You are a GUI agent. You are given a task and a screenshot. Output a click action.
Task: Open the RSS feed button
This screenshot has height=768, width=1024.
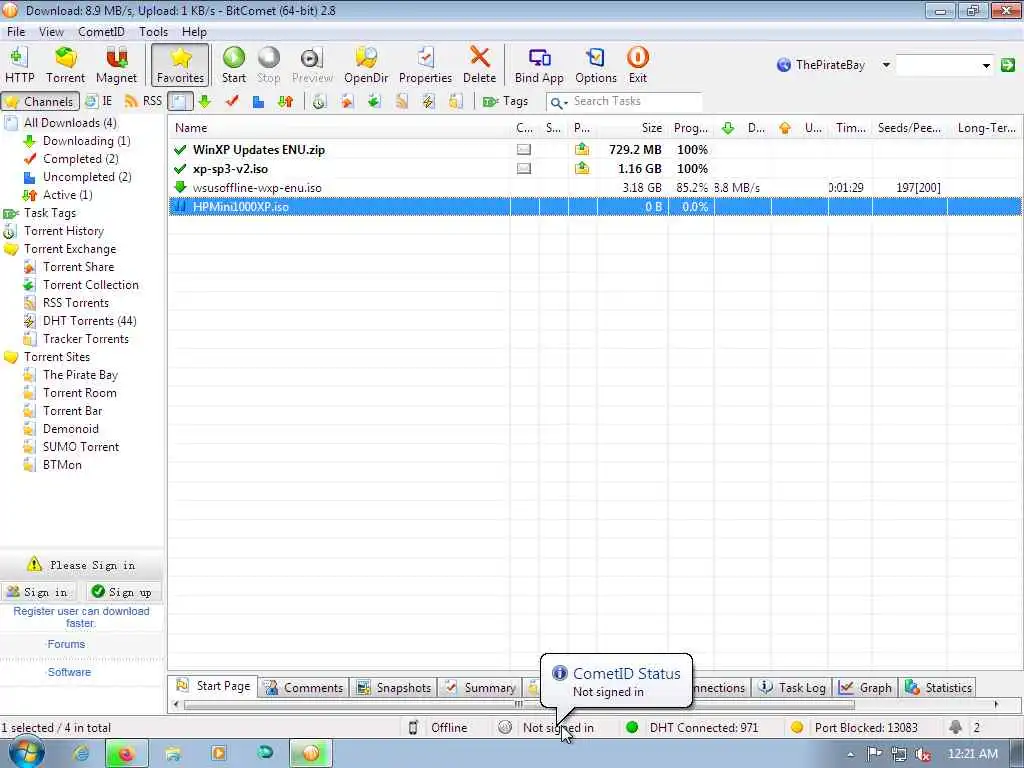[143, 101]
